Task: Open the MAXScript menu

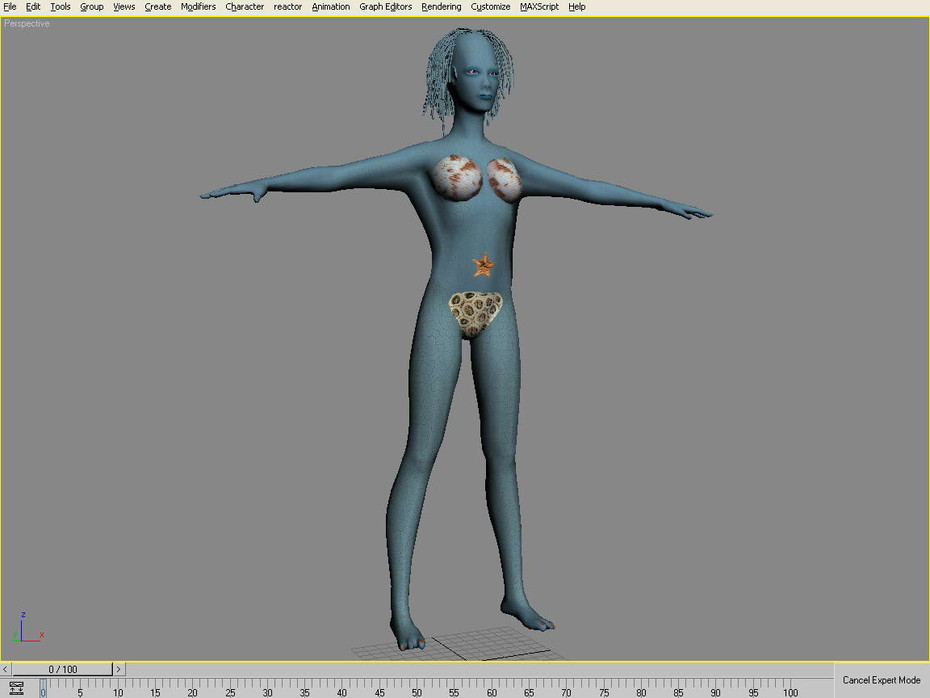Action: point(539,7)
